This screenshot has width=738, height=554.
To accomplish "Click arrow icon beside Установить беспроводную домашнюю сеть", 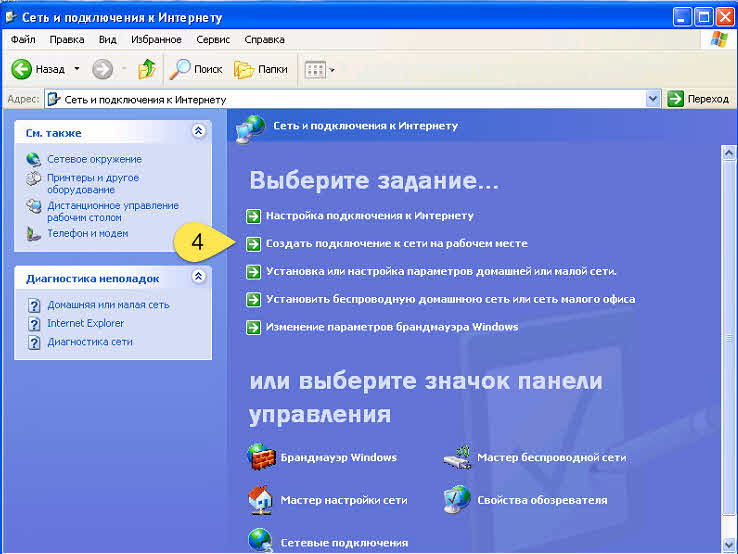I will coord(253,299).
